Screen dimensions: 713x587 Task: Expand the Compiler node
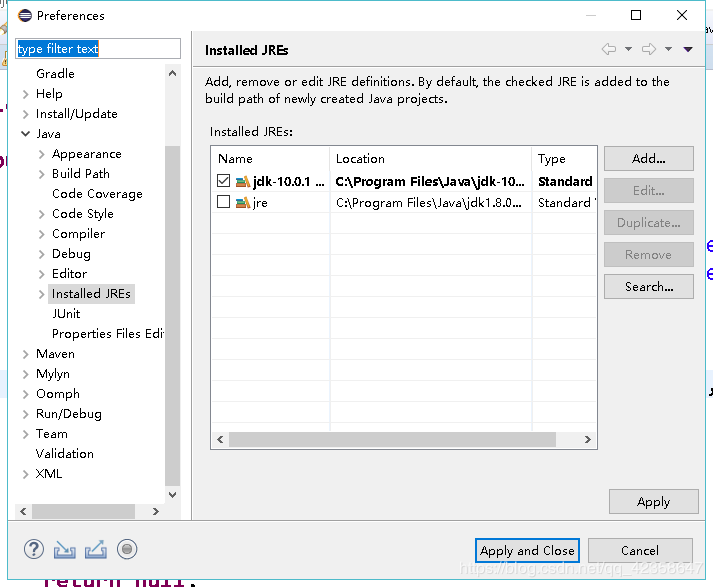point(41,234)
